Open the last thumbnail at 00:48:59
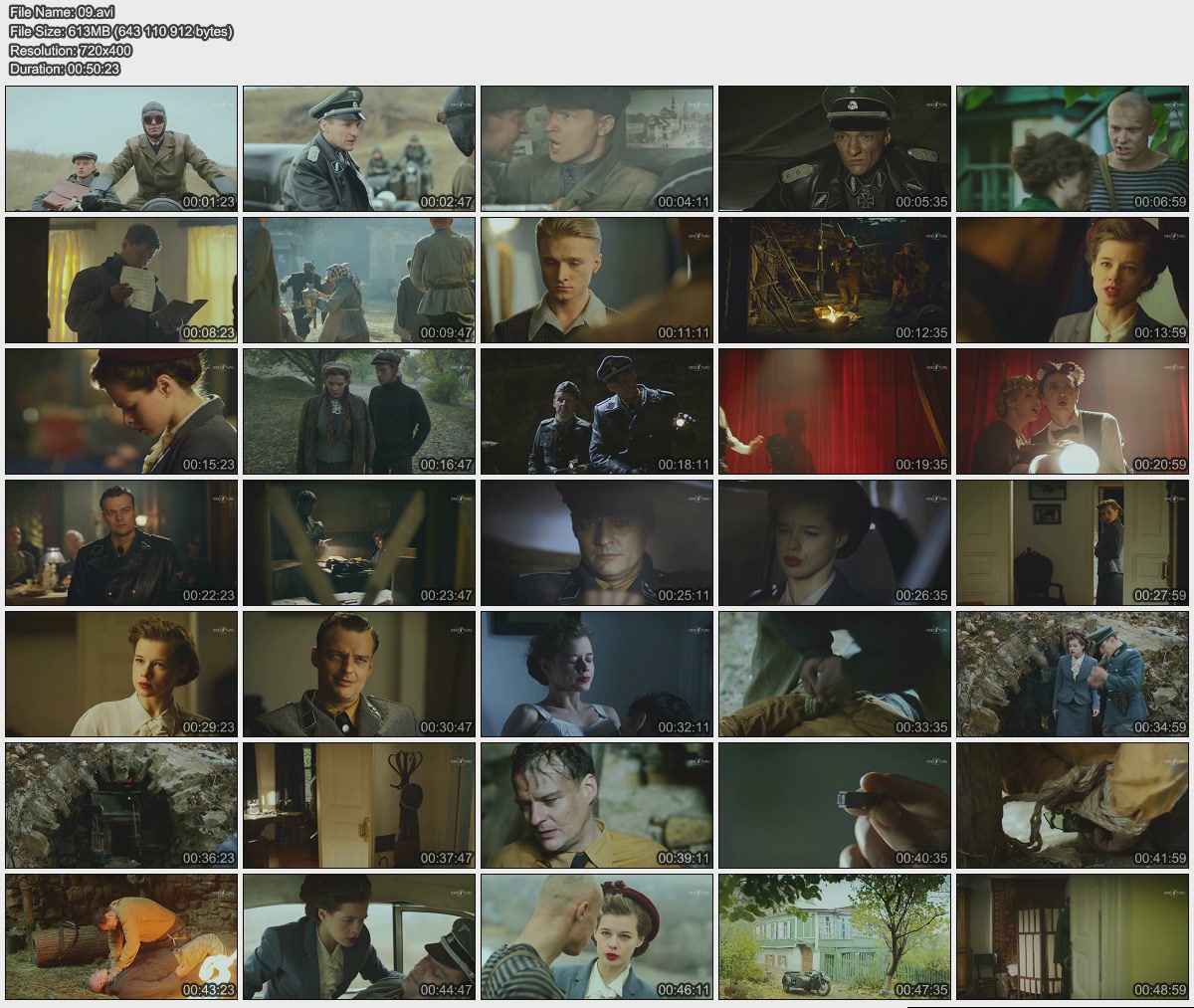 click(1073, 936)
